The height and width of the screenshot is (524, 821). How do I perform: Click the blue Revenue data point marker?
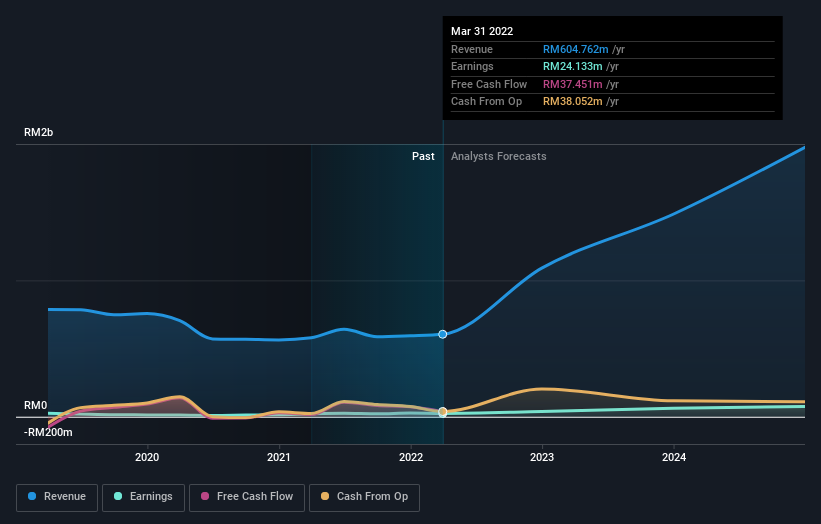pos(443,334)
